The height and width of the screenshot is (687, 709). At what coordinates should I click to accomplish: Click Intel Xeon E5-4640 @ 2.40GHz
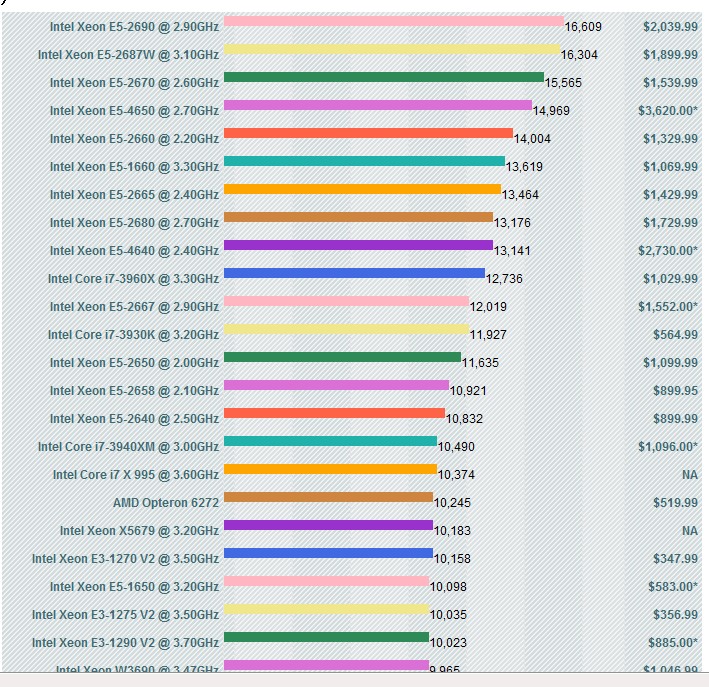134,251
